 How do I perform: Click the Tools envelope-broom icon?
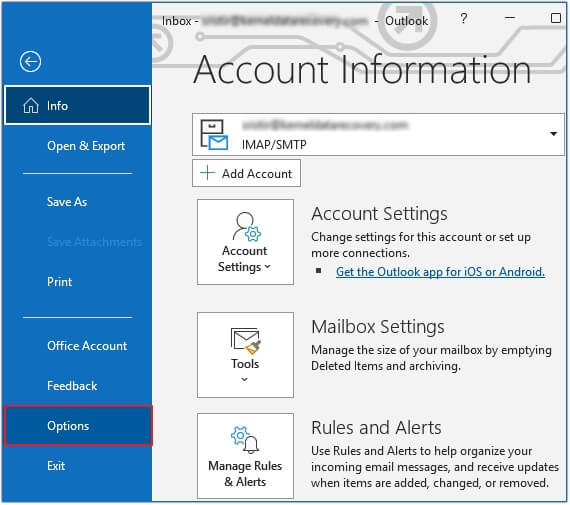(x=245, y=341)
